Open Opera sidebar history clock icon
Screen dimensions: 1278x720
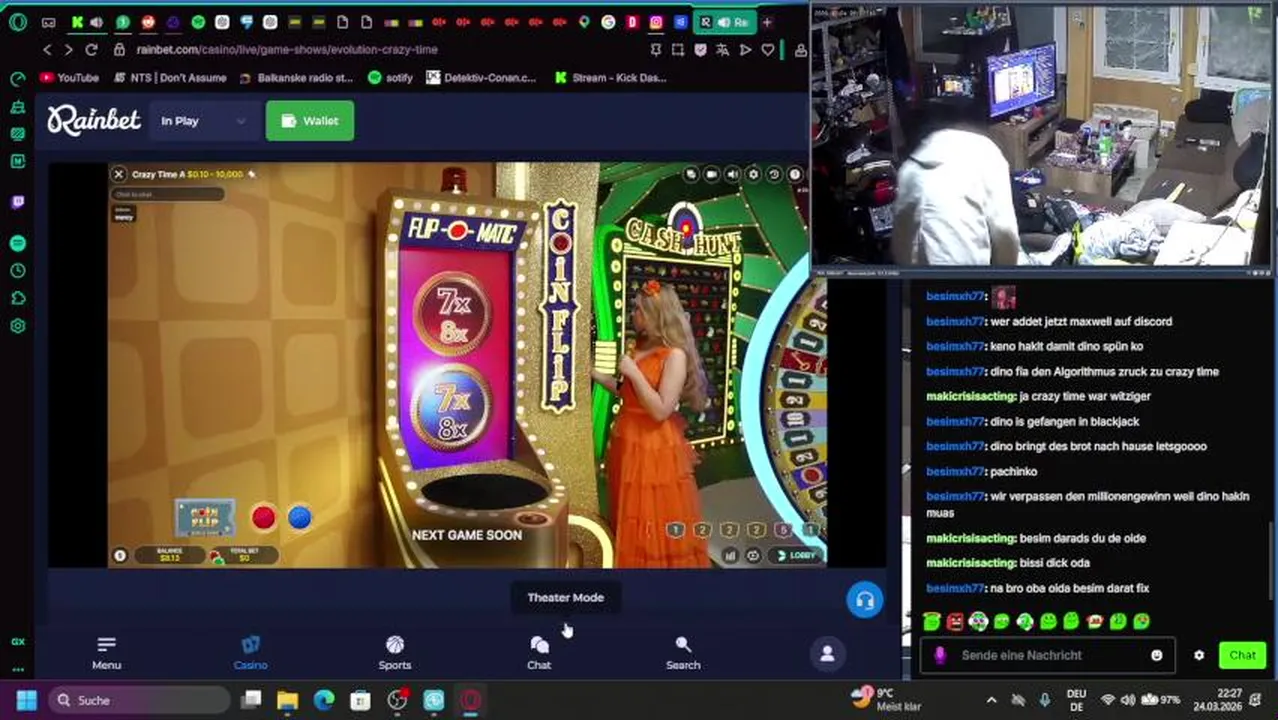(17, 271)
